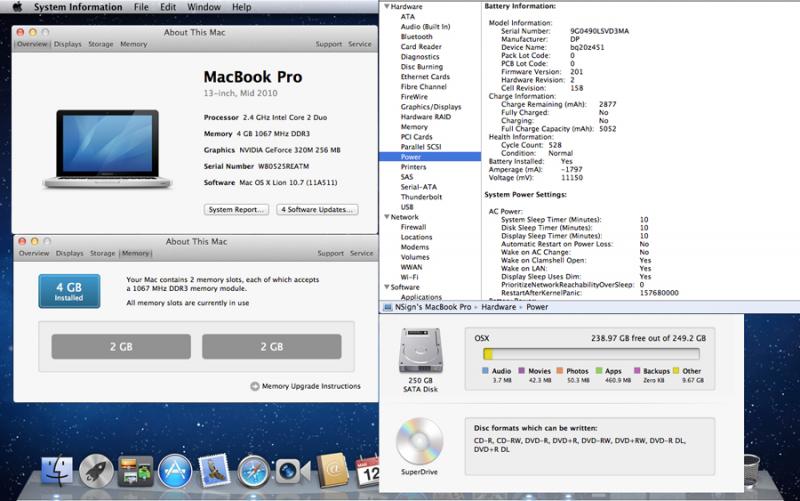Collapse the Network tree section

tap(387, 217)
